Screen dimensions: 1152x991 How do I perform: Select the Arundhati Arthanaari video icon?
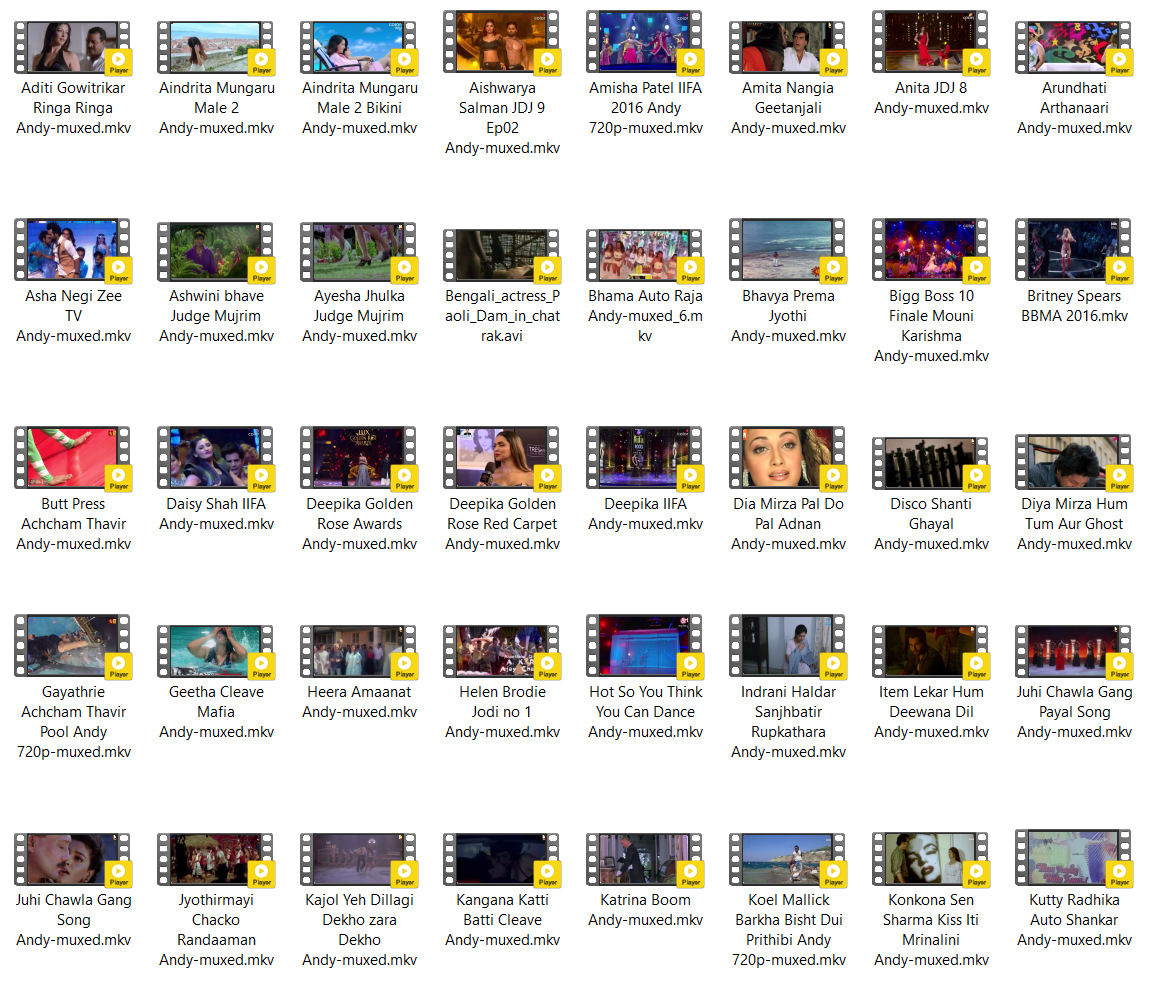click(1074, 48)
